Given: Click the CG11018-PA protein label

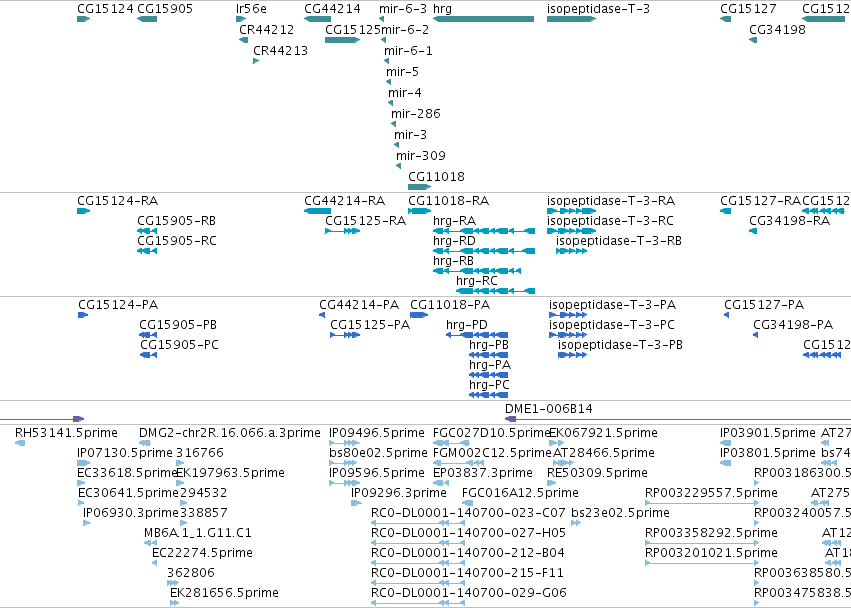Looking at the screenshot, I should coord(450,305).
